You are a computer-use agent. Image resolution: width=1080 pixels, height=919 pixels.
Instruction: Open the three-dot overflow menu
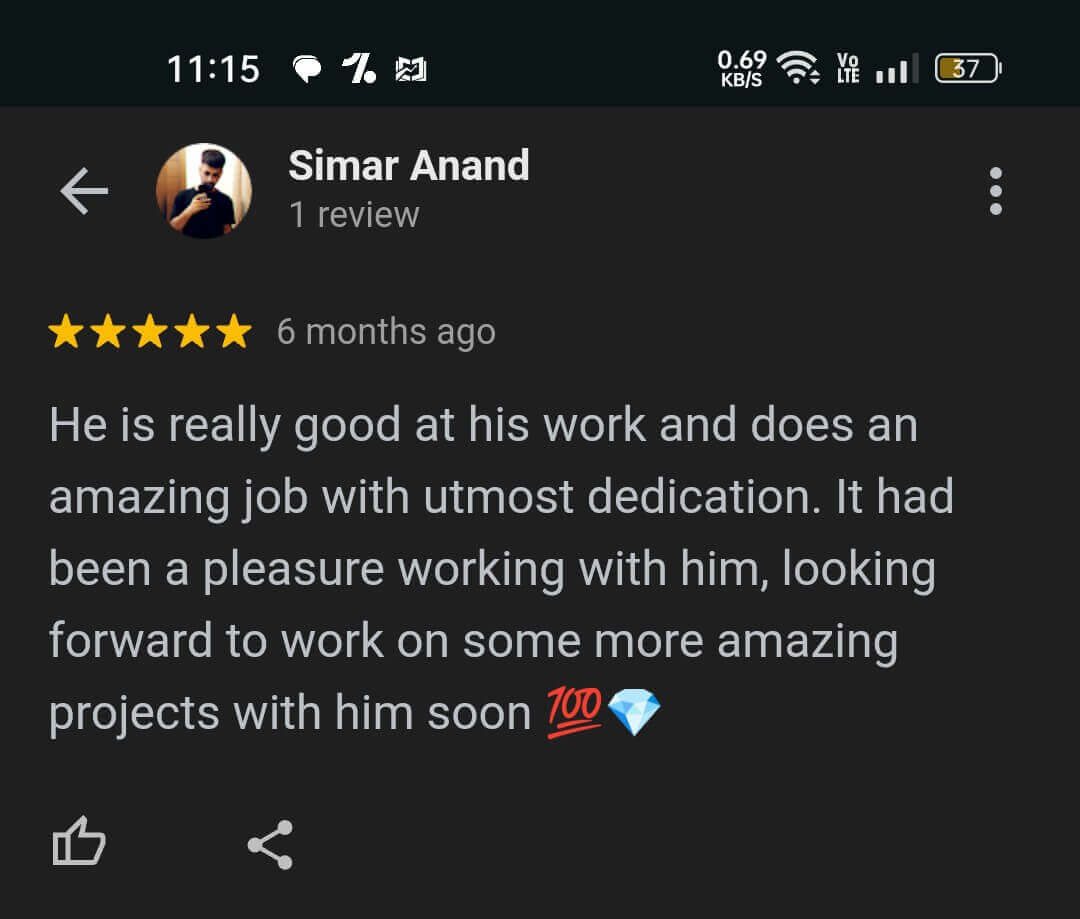[x=995, y=191]
